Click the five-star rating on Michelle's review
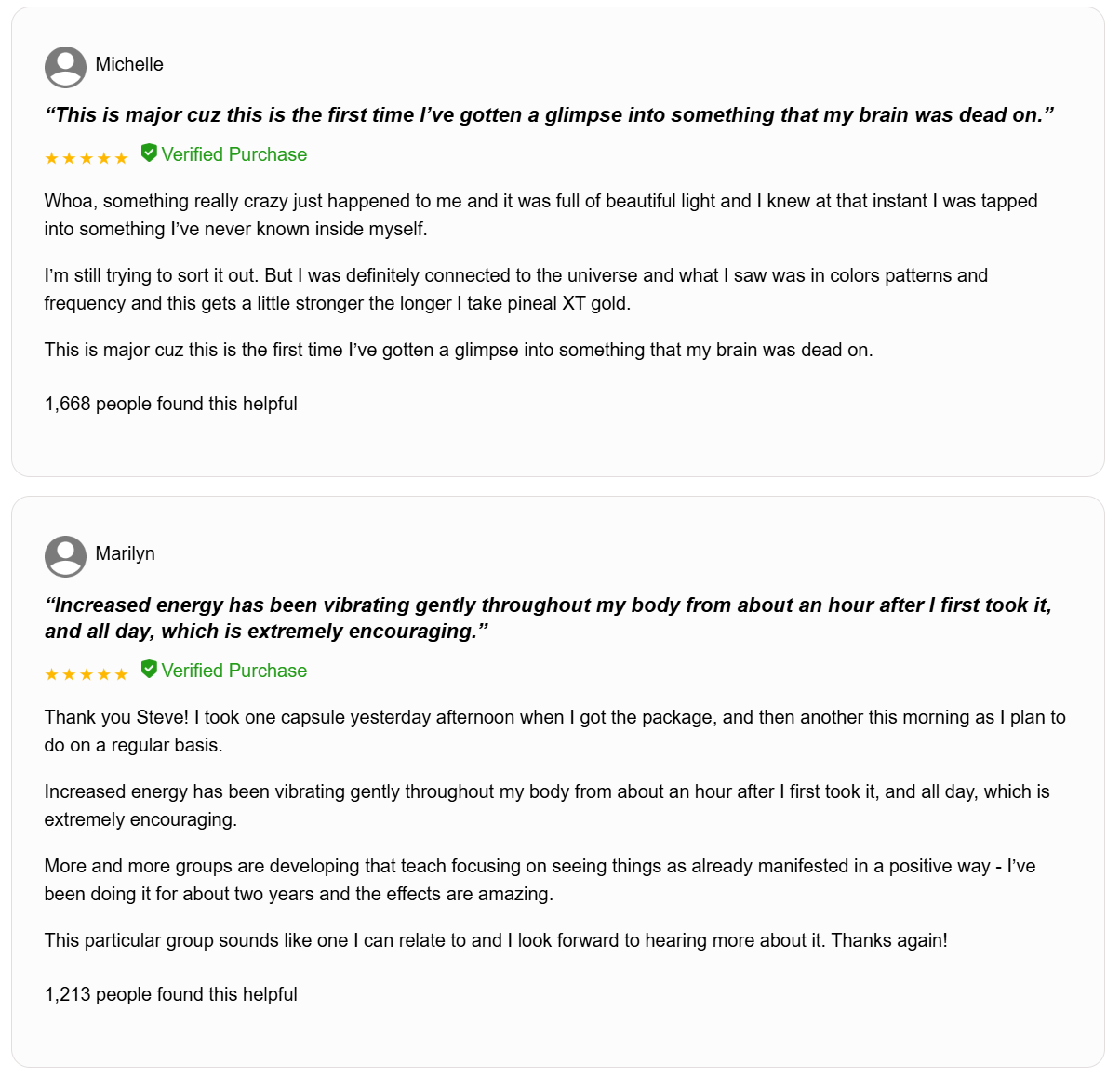 point(87,158)
